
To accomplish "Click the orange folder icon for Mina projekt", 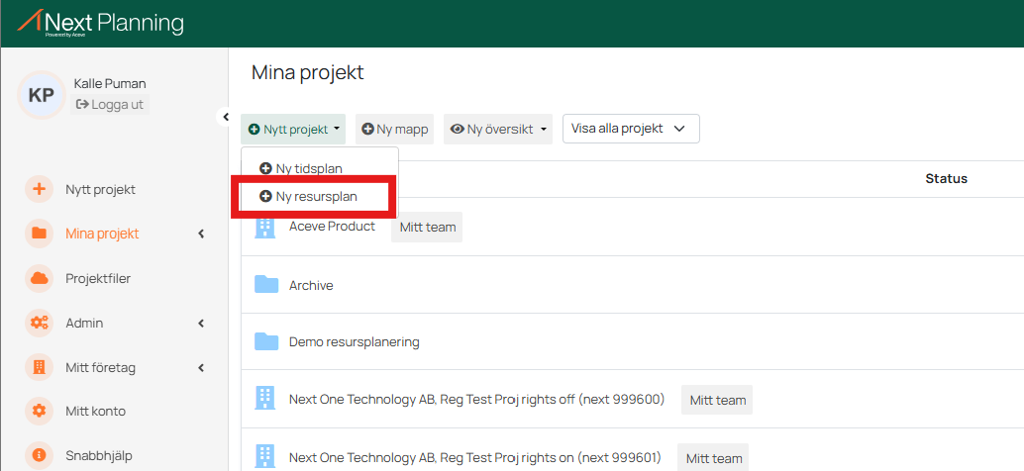I will tap(39, 234).
